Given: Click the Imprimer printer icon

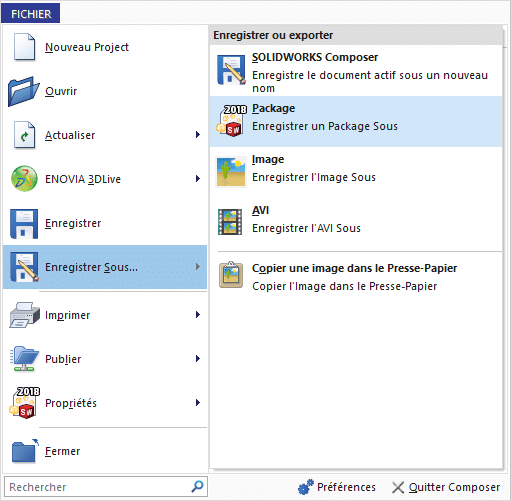Looking at the screenshot, I should [x=24, y=315].
